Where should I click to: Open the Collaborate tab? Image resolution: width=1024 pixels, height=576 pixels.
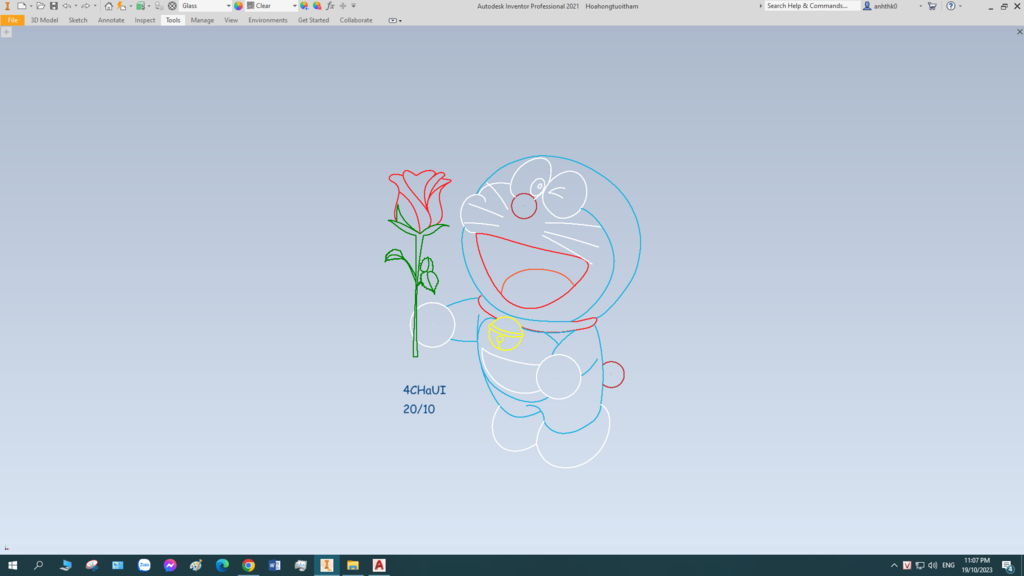356,20
